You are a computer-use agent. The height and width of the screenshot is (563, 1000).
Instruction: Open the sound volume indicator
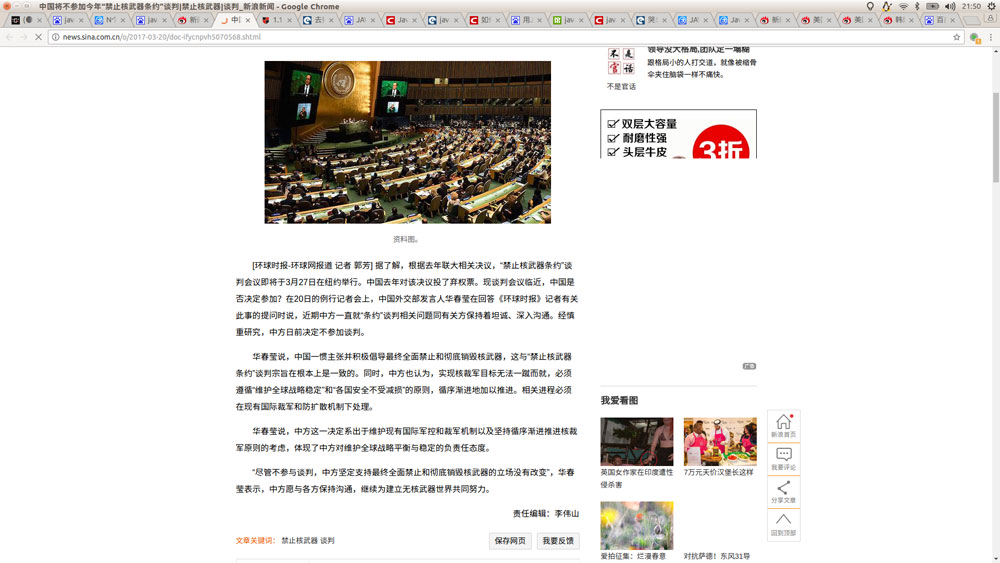coord(950,6)
